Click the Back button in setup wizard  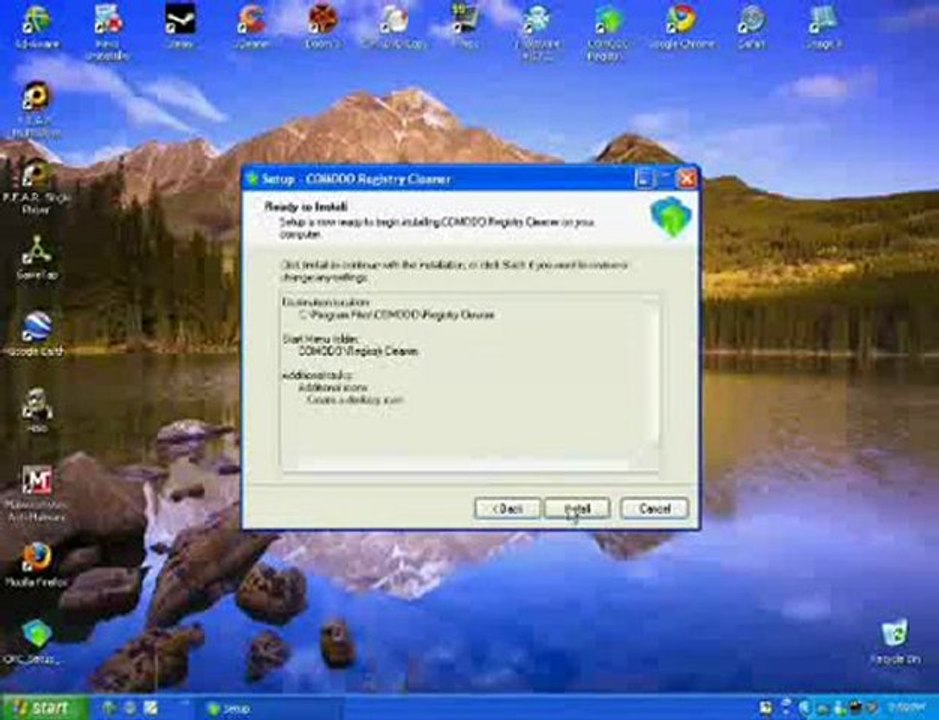[507, 509]
